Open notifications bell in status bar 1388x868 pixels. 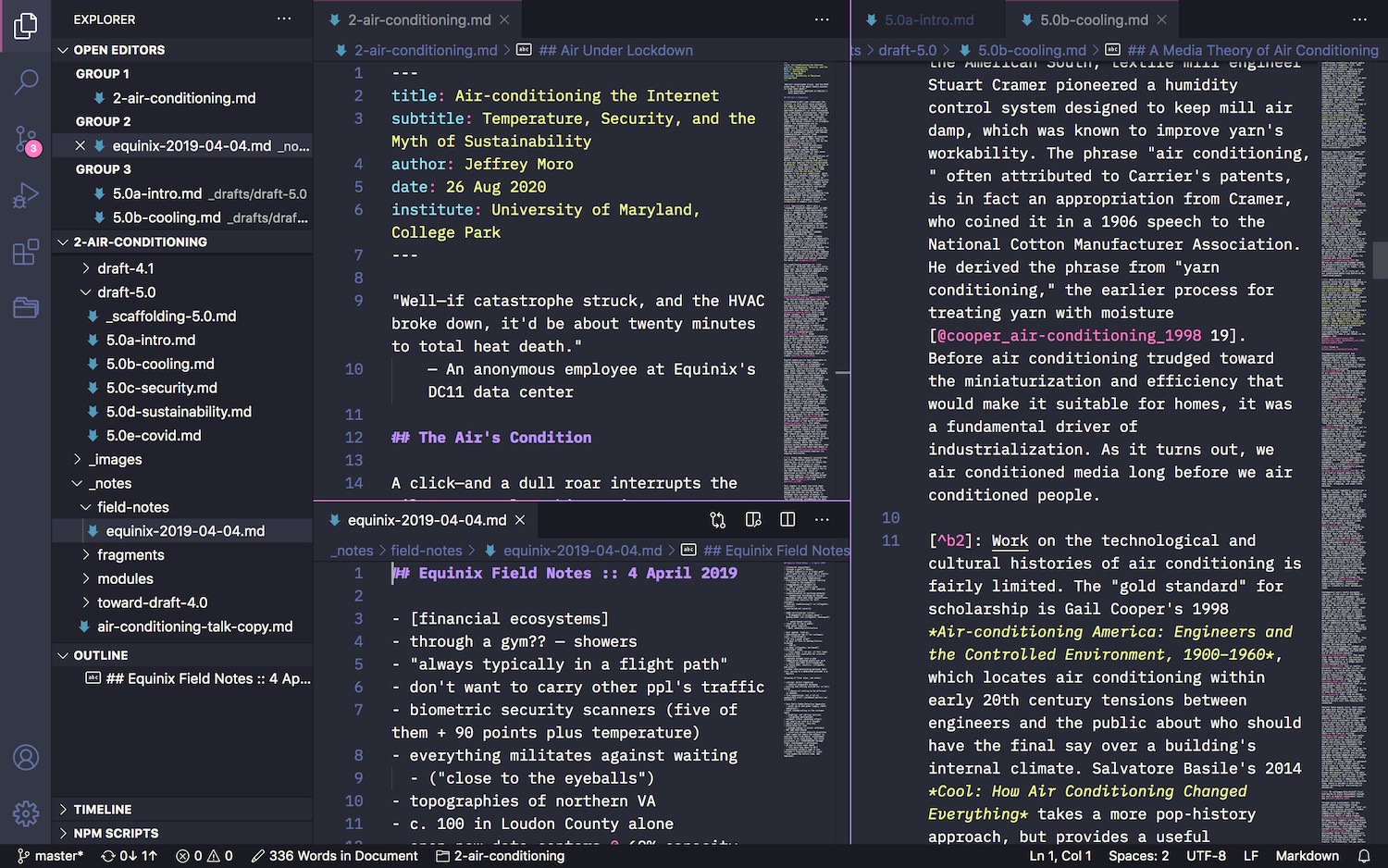coord(1364,856)
